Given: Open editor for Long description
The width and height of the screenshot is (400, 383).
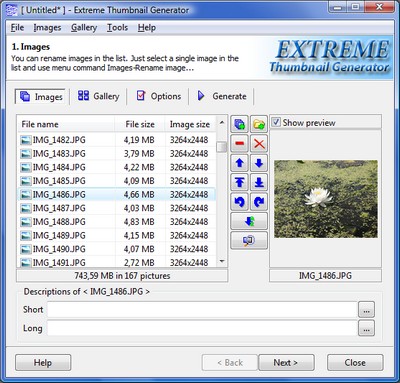Looking at the screenshot, I should [366, 328].
